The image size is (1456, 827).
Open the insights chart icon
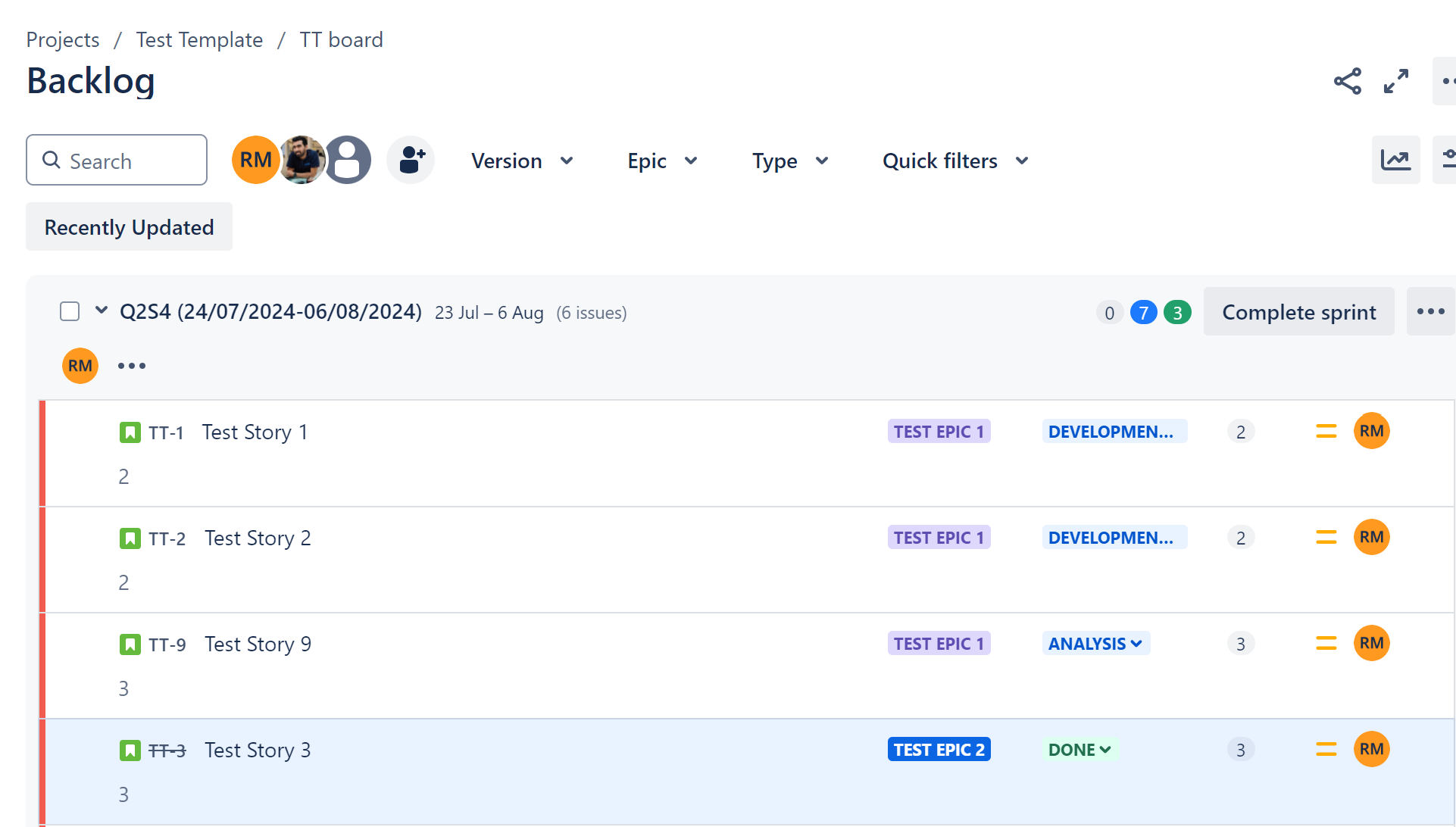click(1395, 160)
